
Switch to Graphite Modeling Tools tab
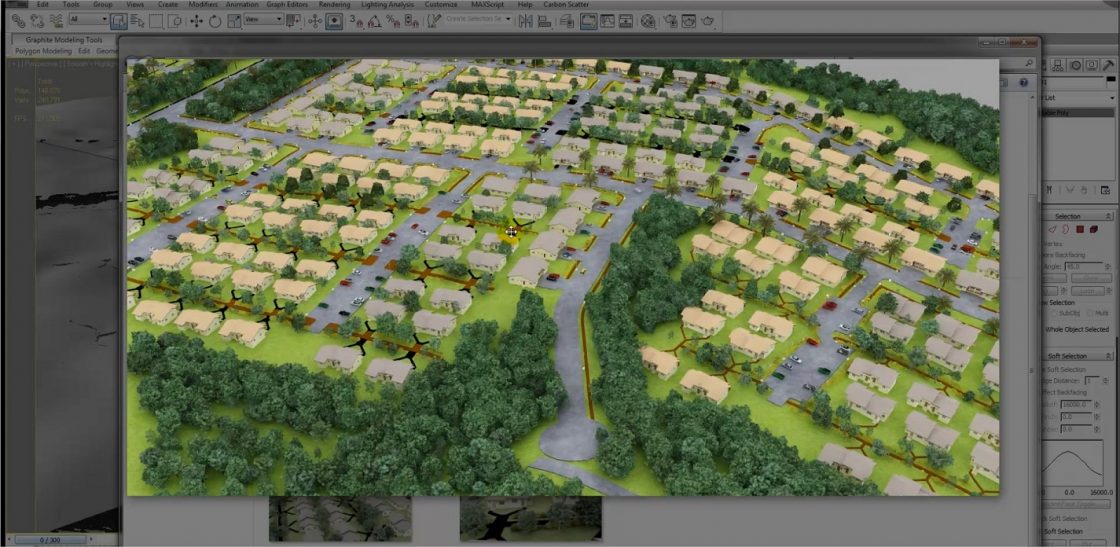point(63,39)
